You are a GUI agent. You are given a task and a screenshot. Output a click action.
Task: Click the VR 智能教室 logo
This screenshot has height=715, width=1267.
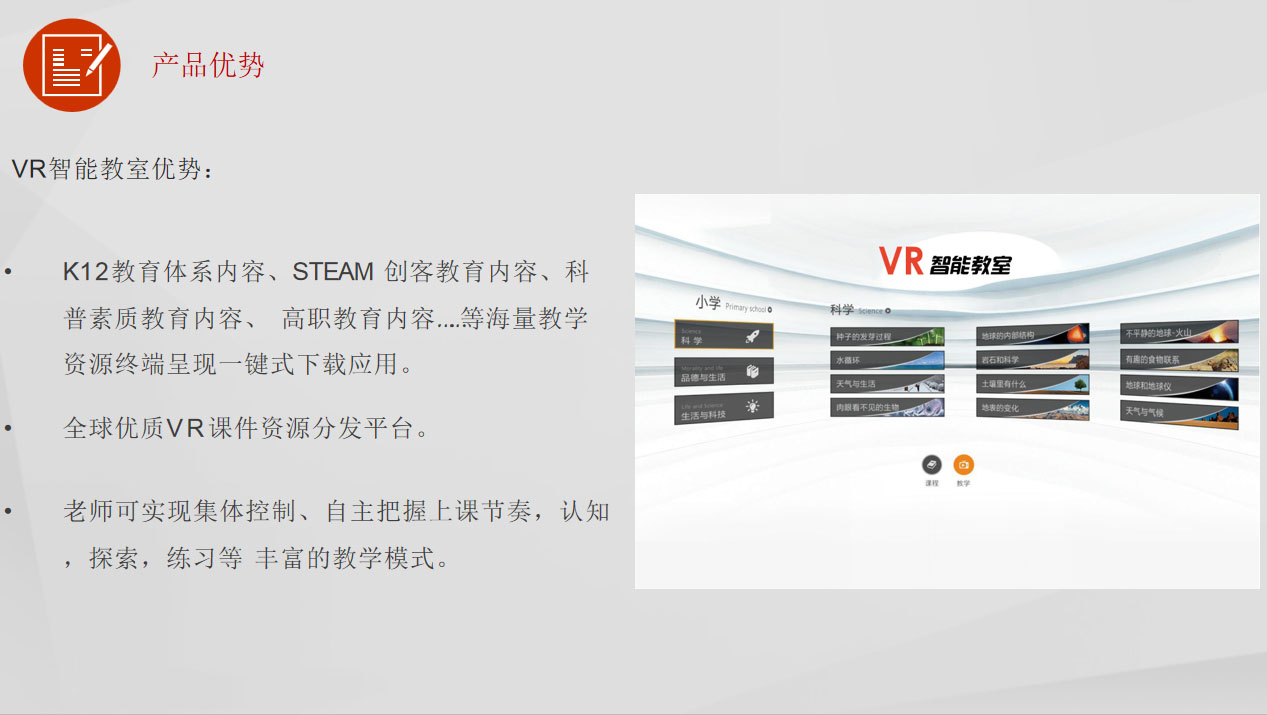click(945, 262)
